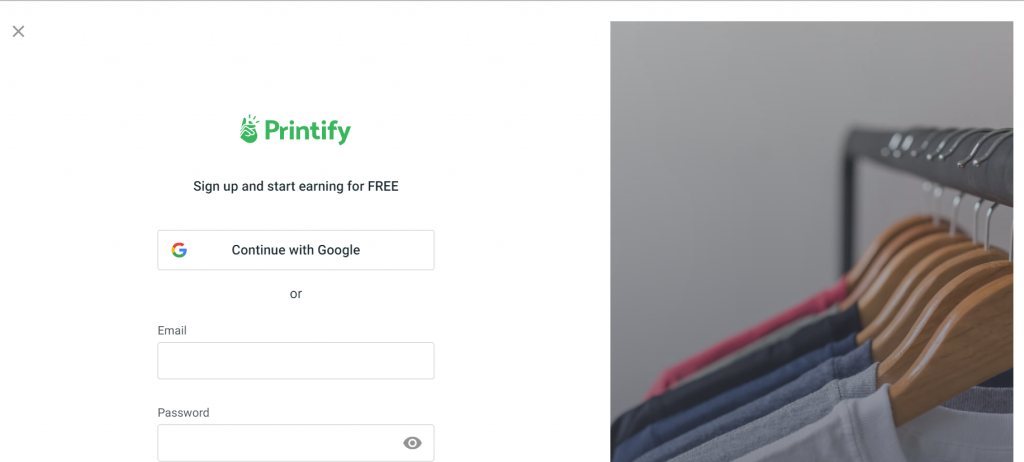Click the Google G logo icon

click(x=179, y=250)
